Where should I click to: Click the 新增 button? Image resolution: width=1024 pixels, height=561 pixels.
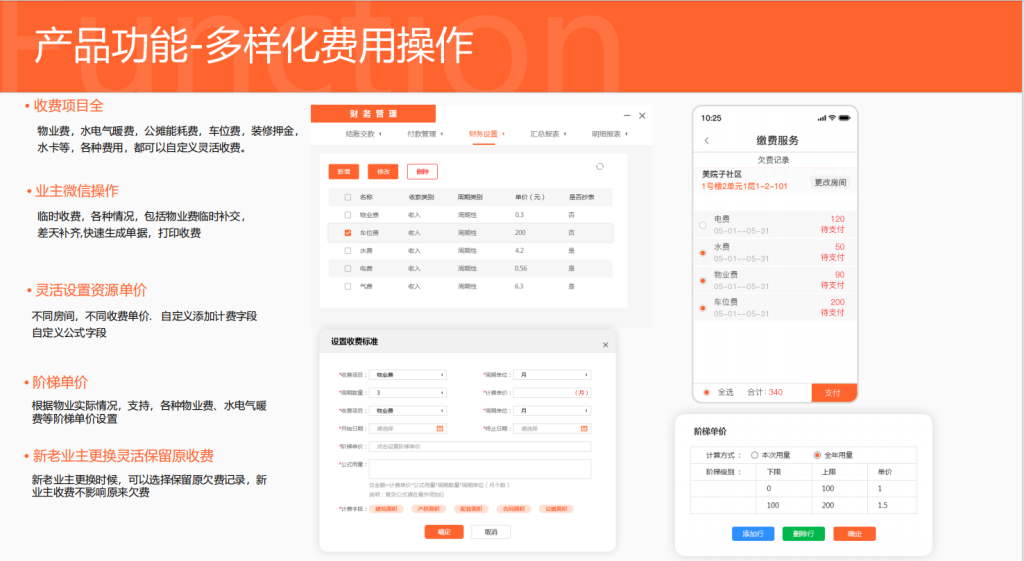tap(344, 172)
